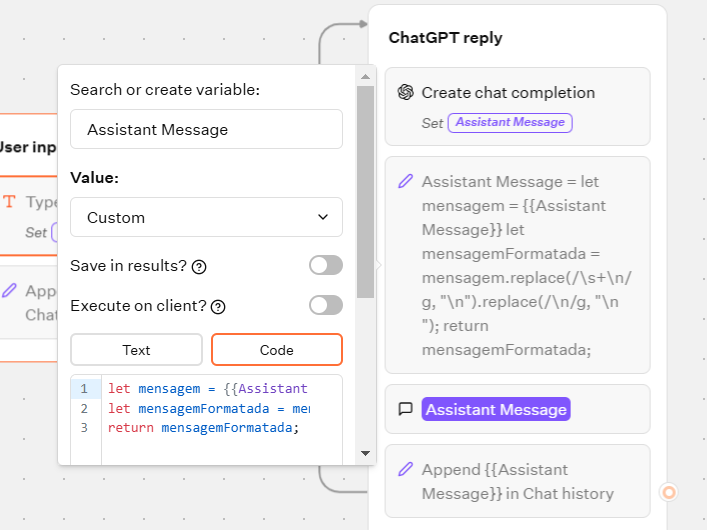Click the purple Assistant Message bubble
Viewport: 707px width, 530px height.
click(496, 409)
